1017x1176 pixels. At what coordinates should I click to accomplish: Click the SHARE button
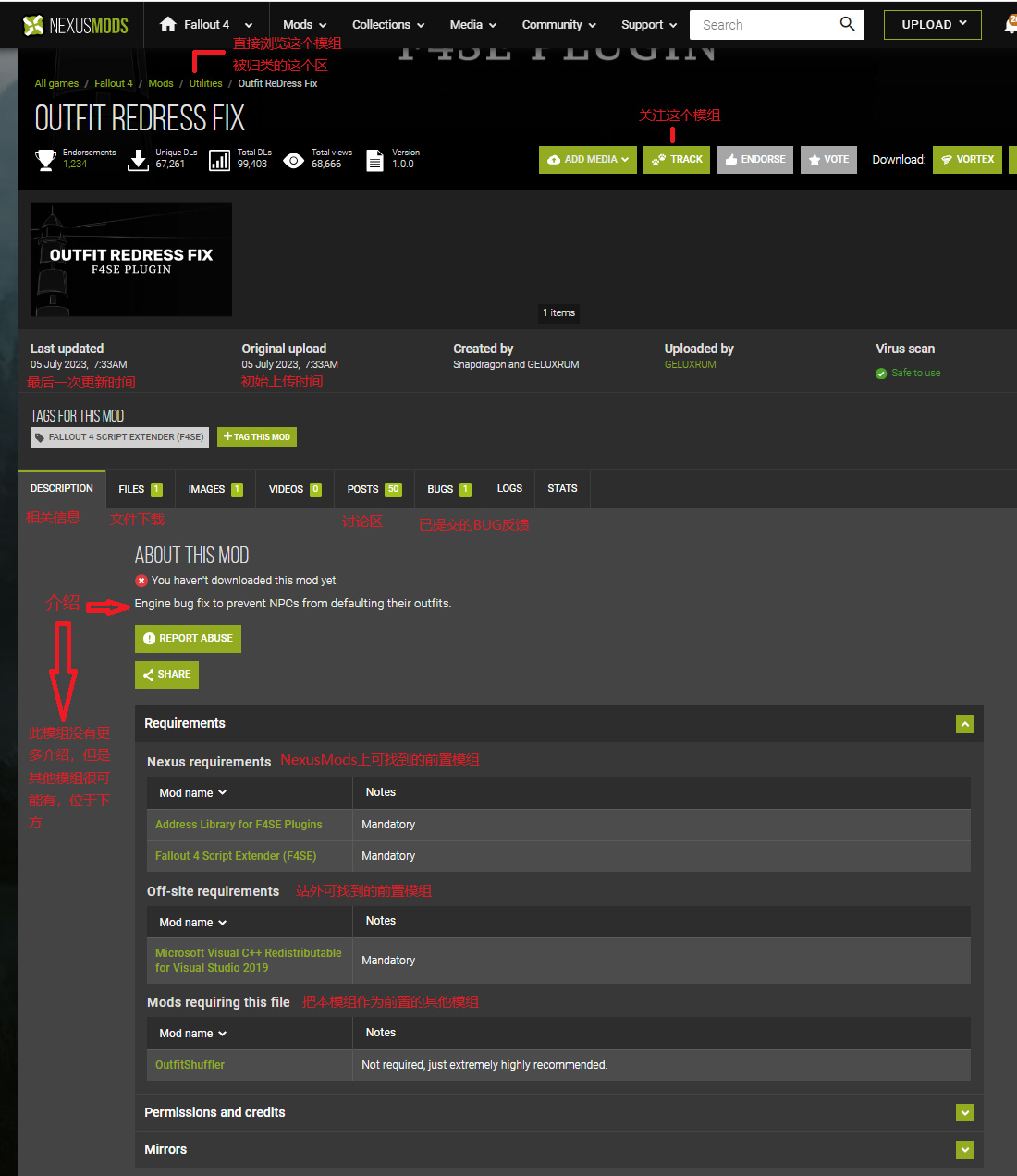coord(166,675)
